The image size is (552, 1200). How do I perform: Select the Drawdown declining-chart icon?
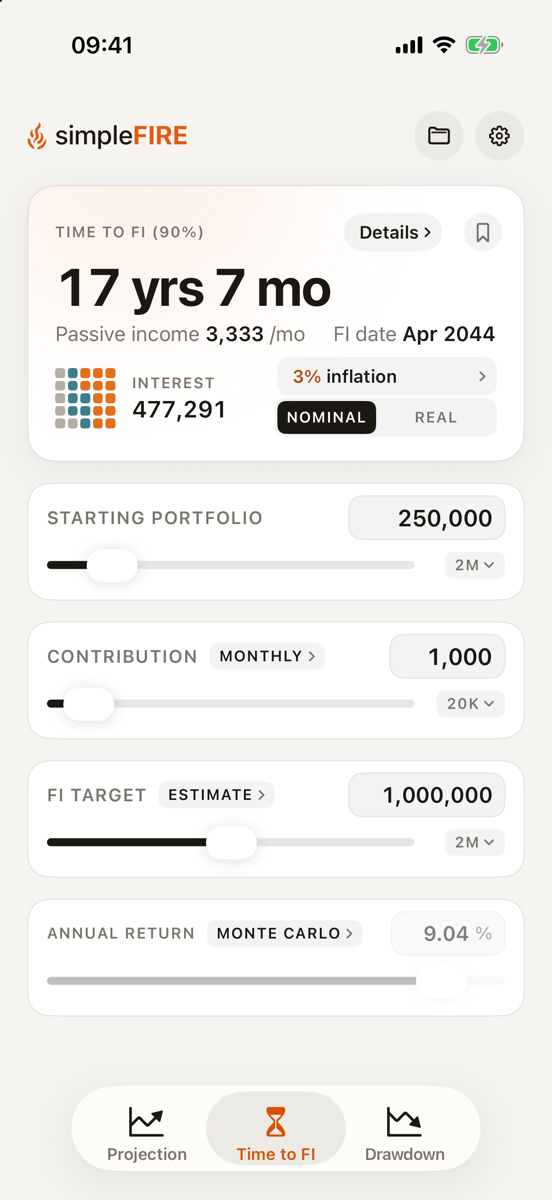404,1122
